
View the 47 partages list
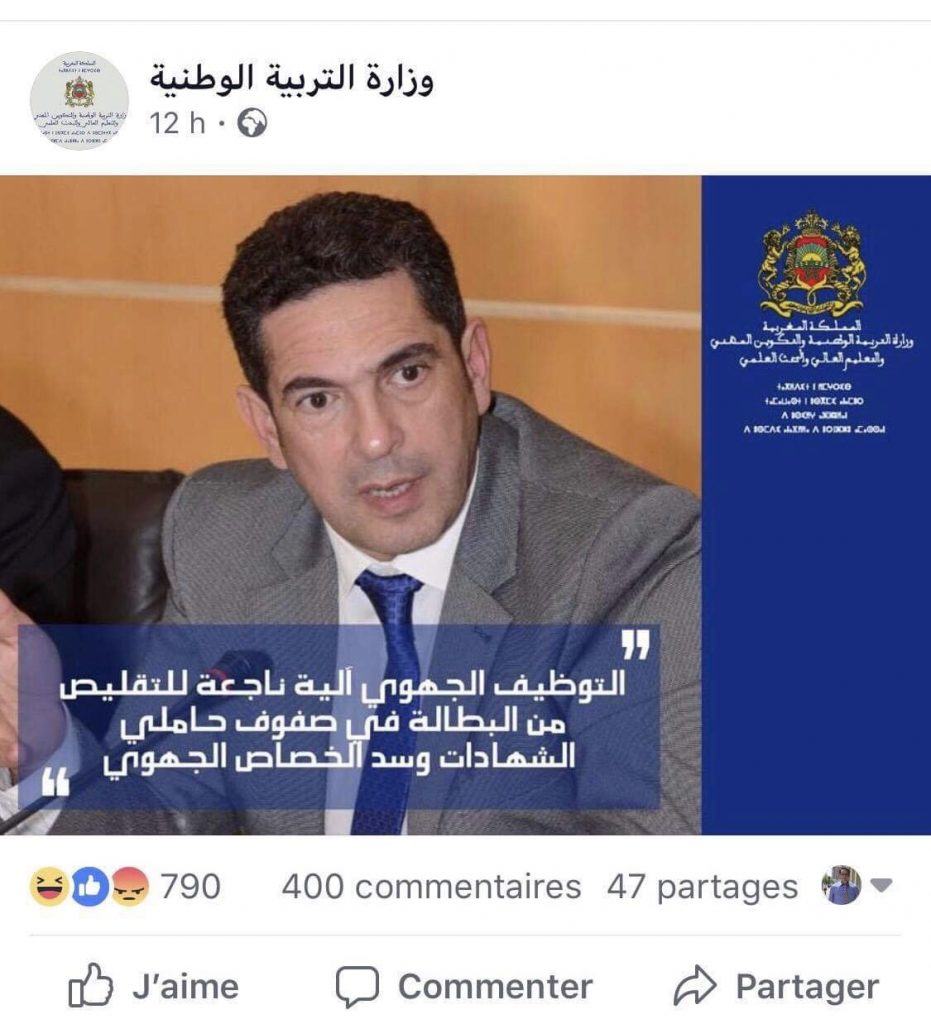(x=702, y=887)
